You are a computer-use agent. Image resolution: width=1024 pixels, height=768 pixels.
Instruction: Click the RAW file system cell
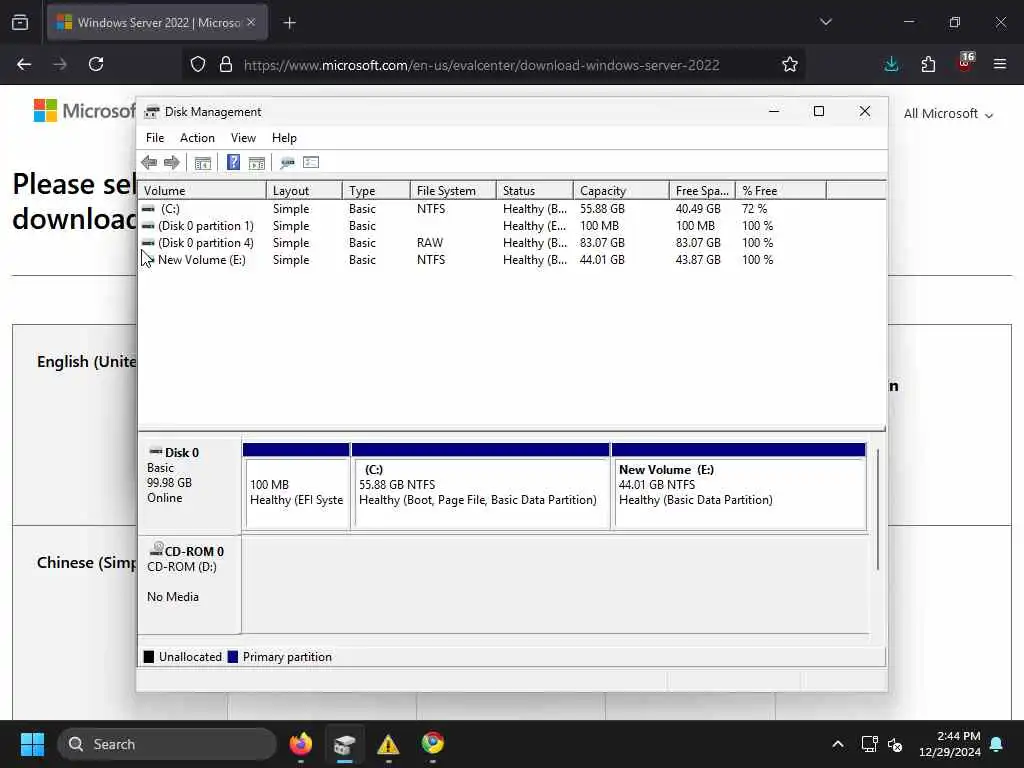coord(430,243)
